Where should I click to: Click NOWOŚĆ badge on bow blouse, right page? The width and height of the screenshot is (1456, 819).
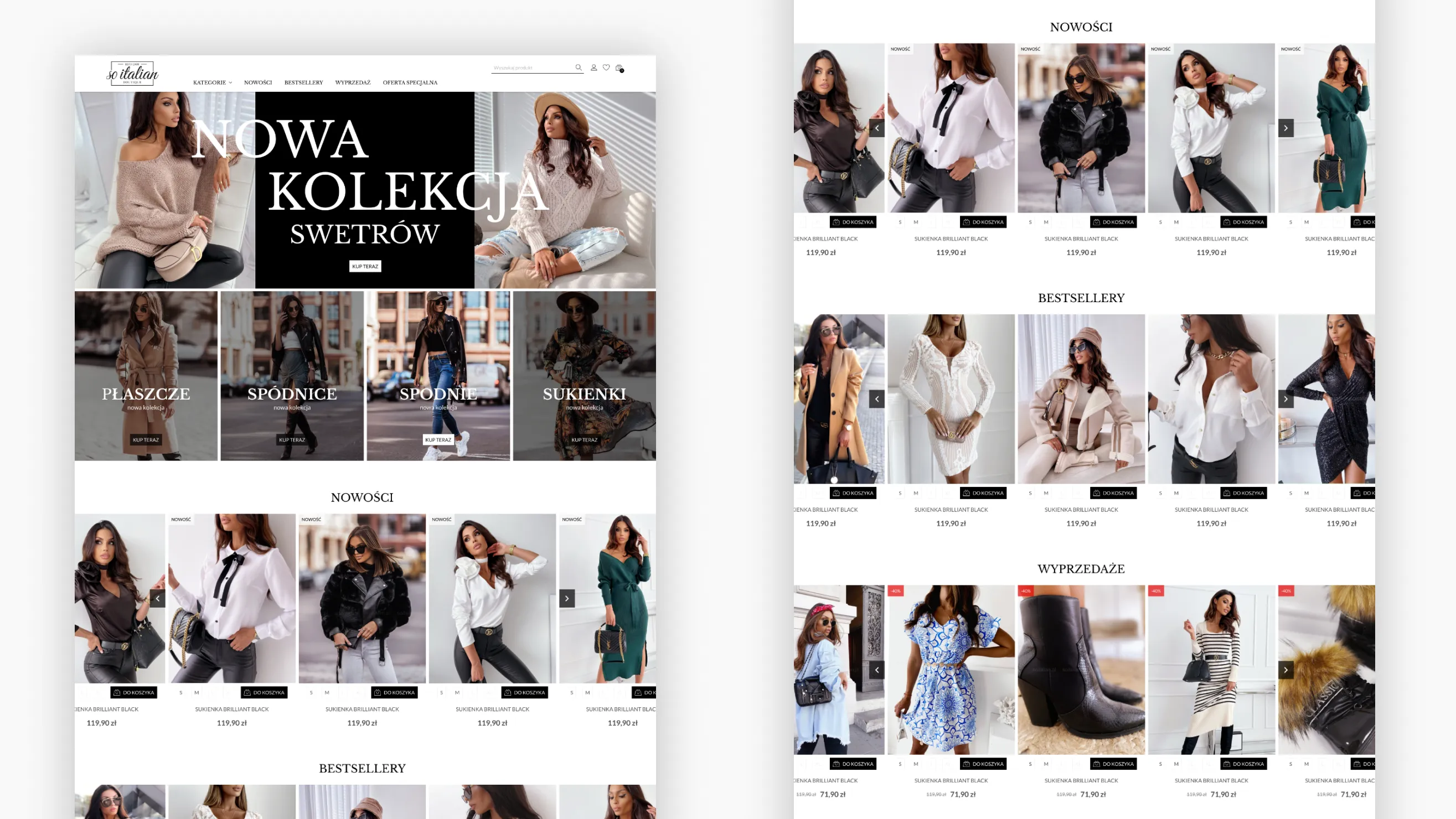click(x=900, y=49)
